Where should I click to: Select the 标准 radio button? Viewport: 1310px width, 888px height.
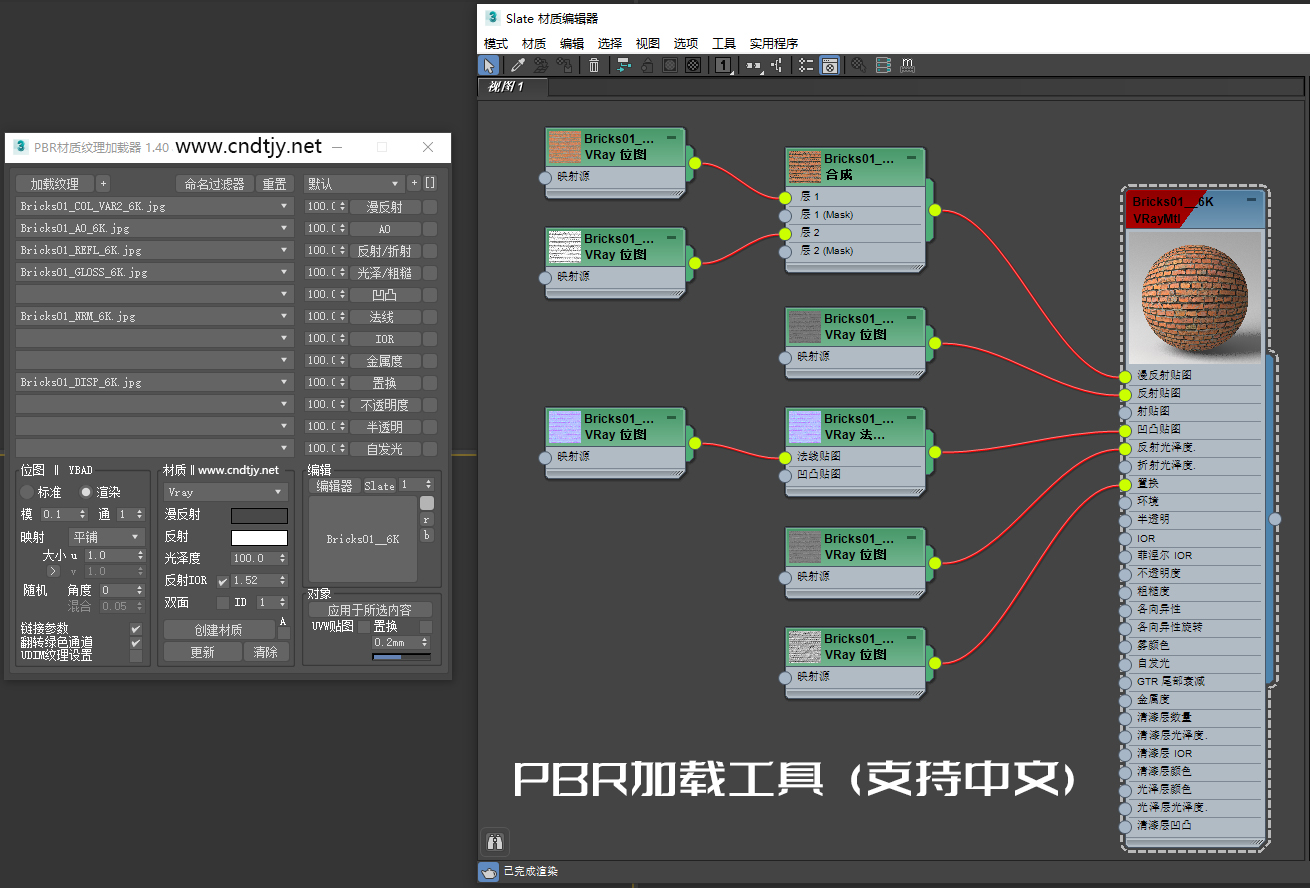click(27, 492)
